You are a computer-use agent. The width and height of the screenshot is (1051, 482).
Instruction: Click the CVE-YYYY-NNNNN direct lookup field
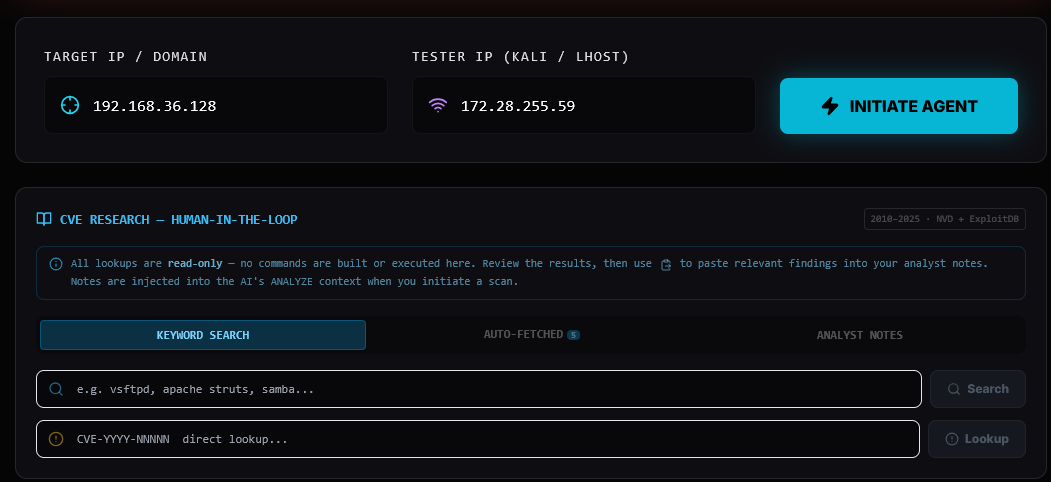(490, 439)
